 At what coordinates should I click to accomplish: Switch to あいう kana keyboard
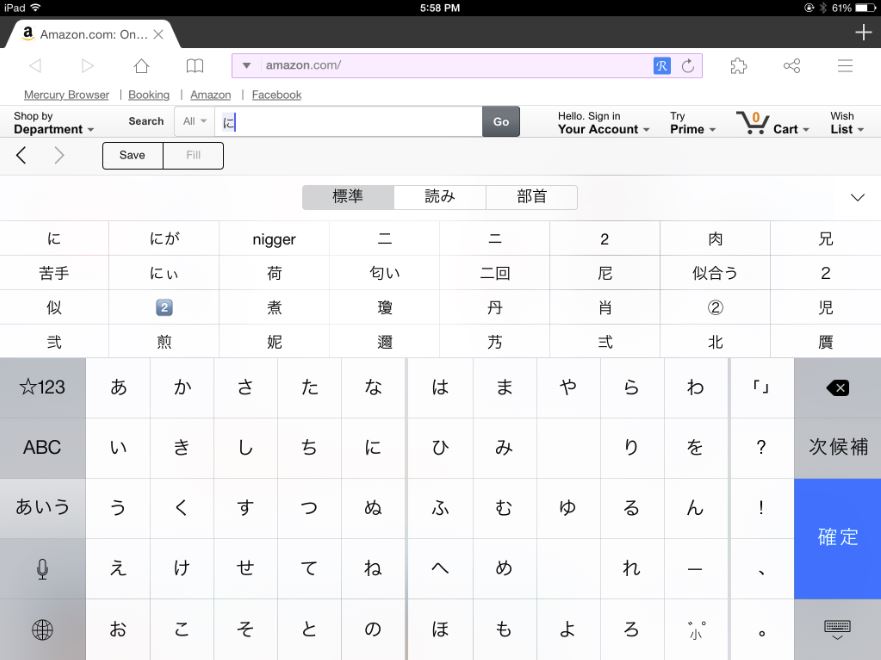[x=42, y=508]
